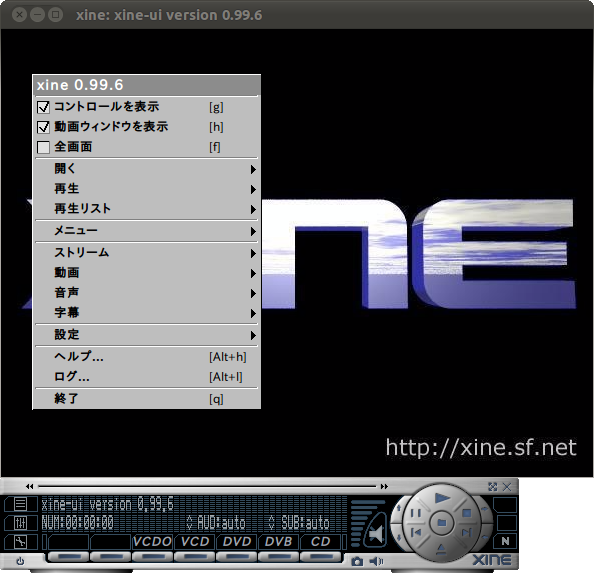This screenshot has width=594, height=573.
Task: Expand the 字幕 submenu
Action: 147,313
